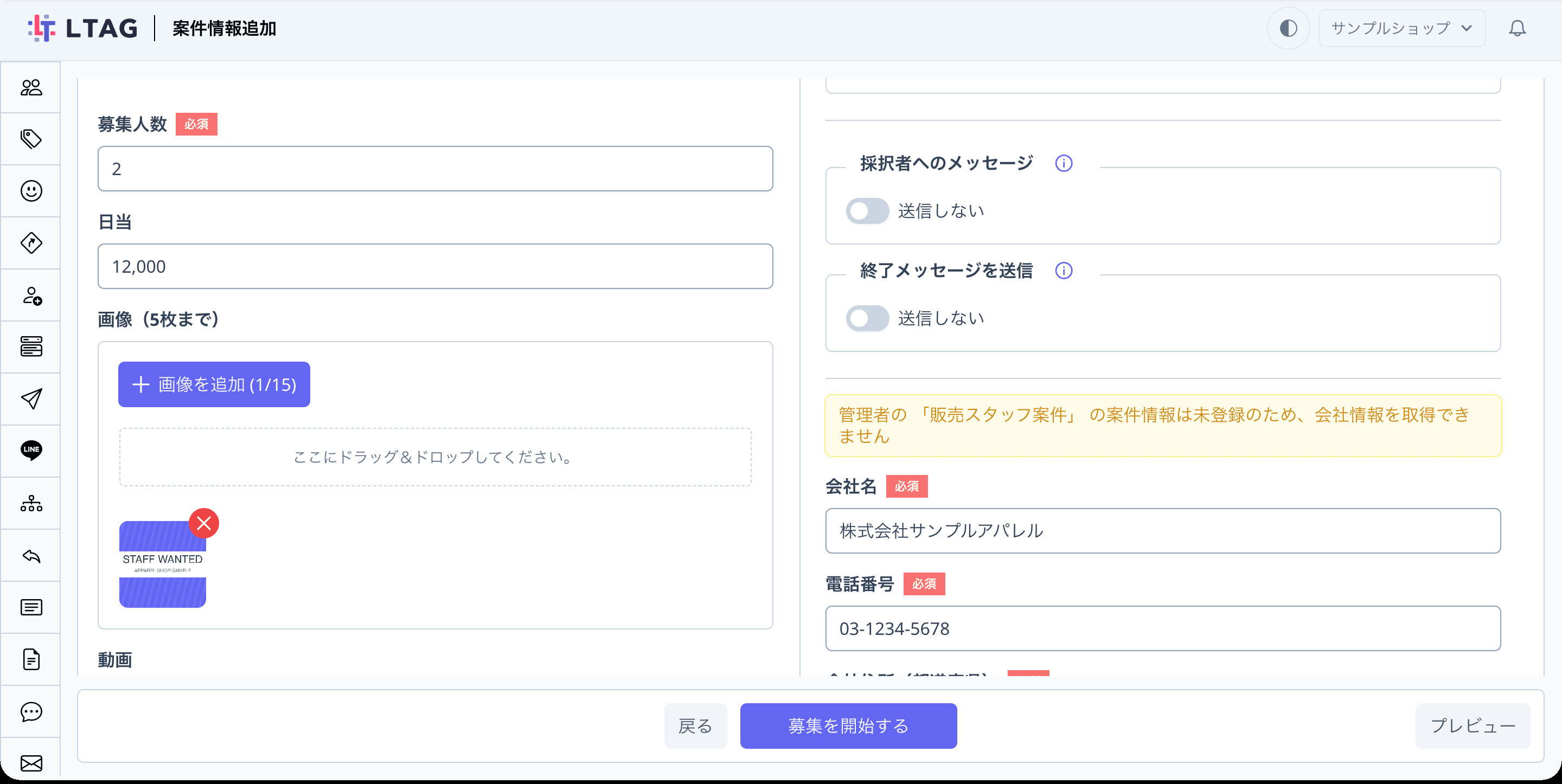
Task: Click the 募集を開始する button
Action: click(848, 726)
